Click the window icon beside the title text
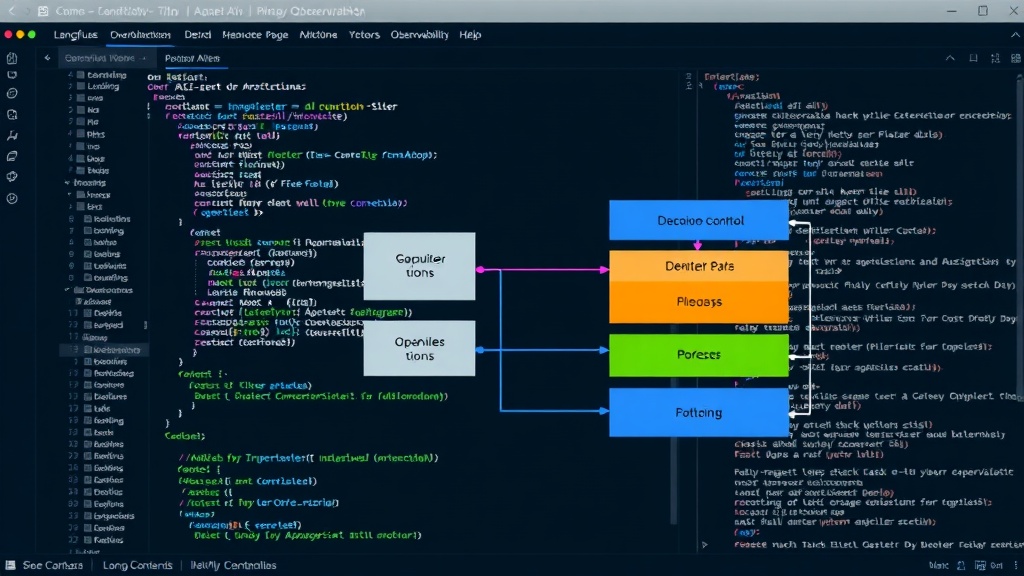 tap(43, 11)
